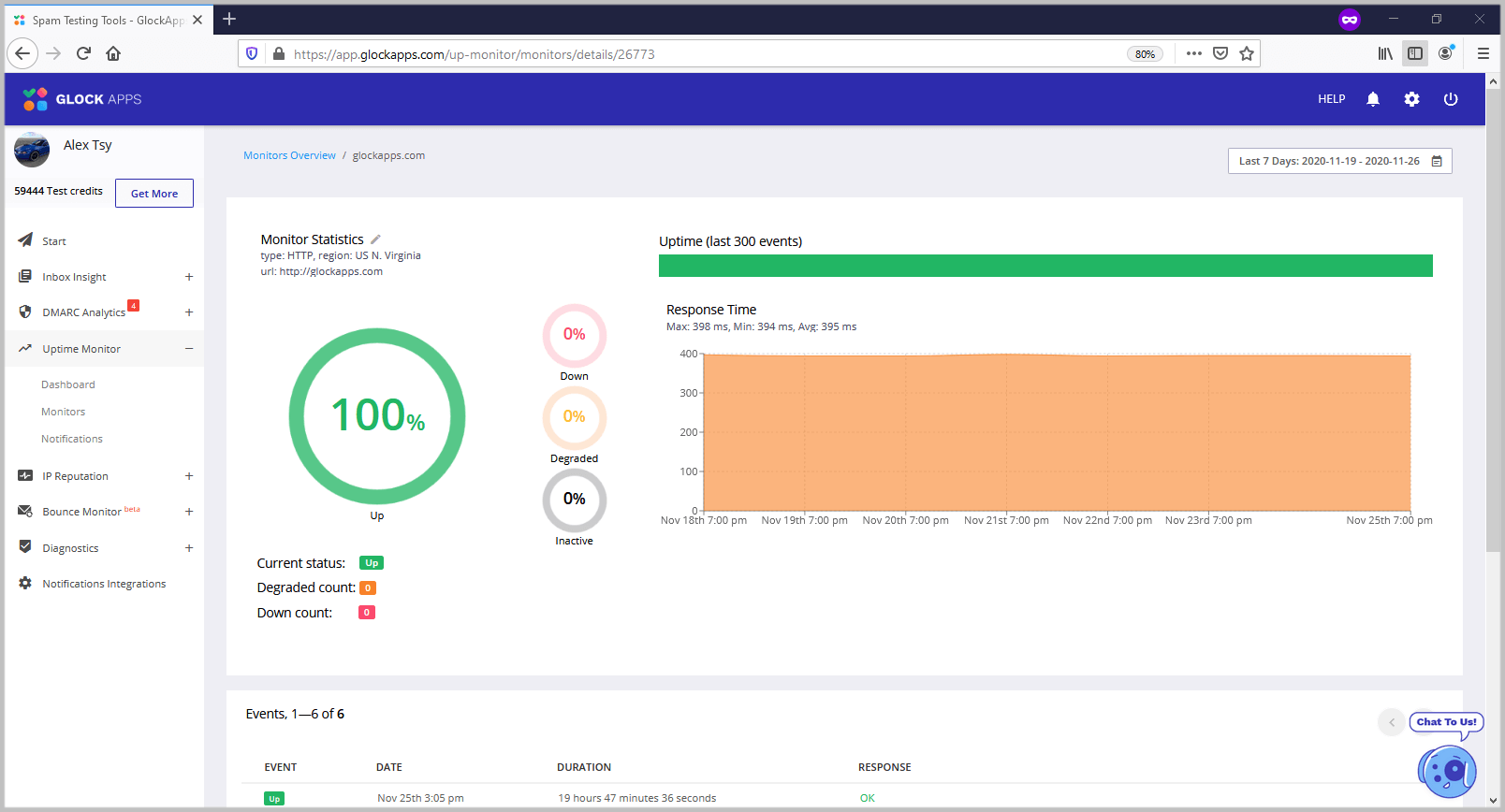Image resolution: width=1505 pixels, height=812 pixels.
Task: Click the edit pencil next to Monitor Statistics
Action: [x=375, y=239]
